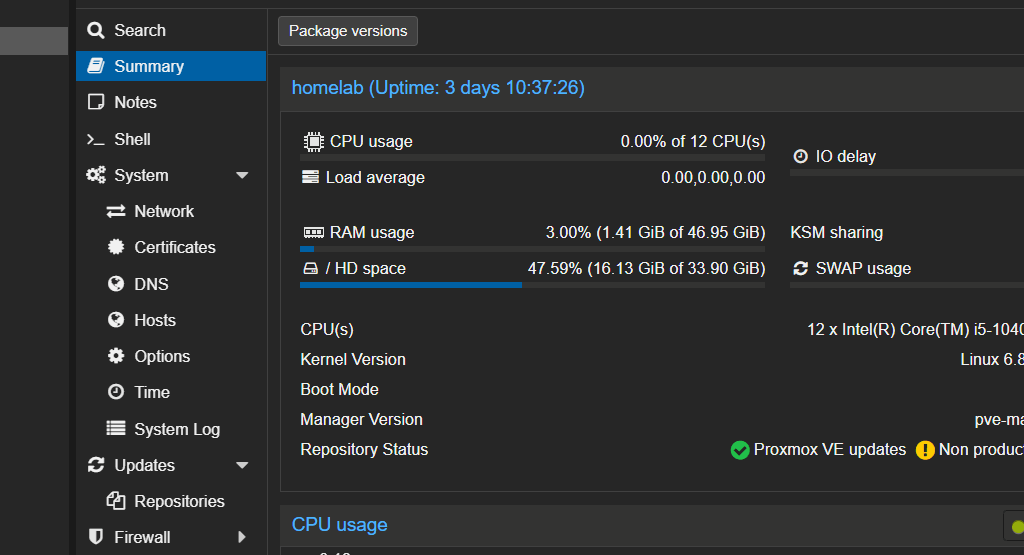Collapse the System section arrow
Image resolution: width=1024 pixels, height=555 pixels.
242,175
